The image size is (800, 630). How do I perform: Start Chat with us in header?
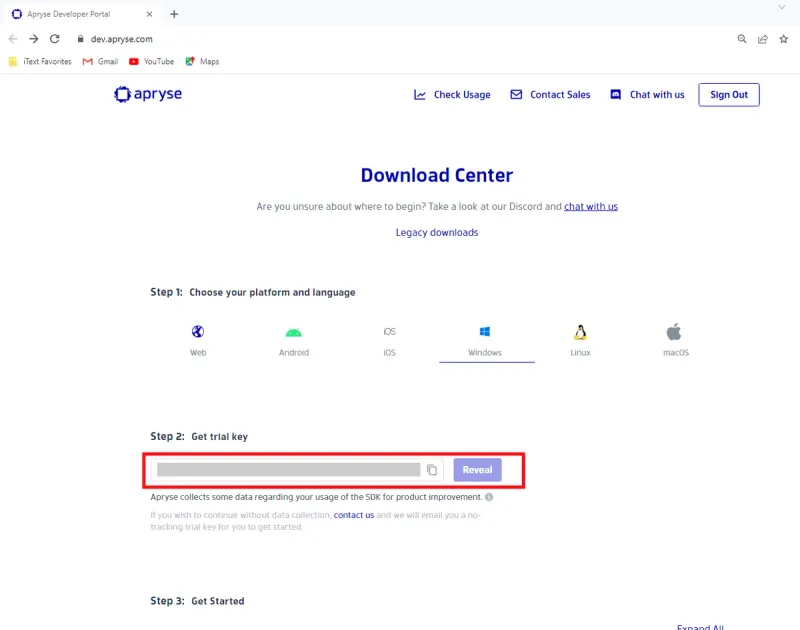coord(647,95)
